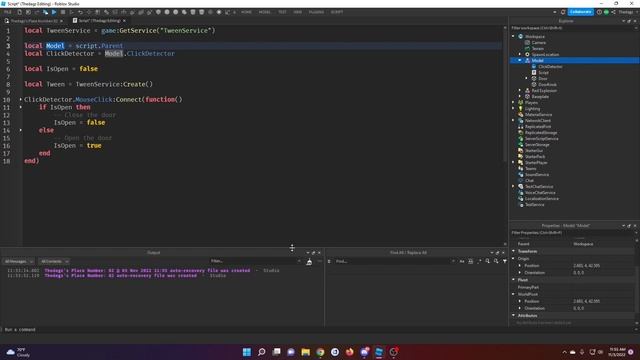
Task: Collapse the Attributes section in Properties
Action: (x=513, y=315)
